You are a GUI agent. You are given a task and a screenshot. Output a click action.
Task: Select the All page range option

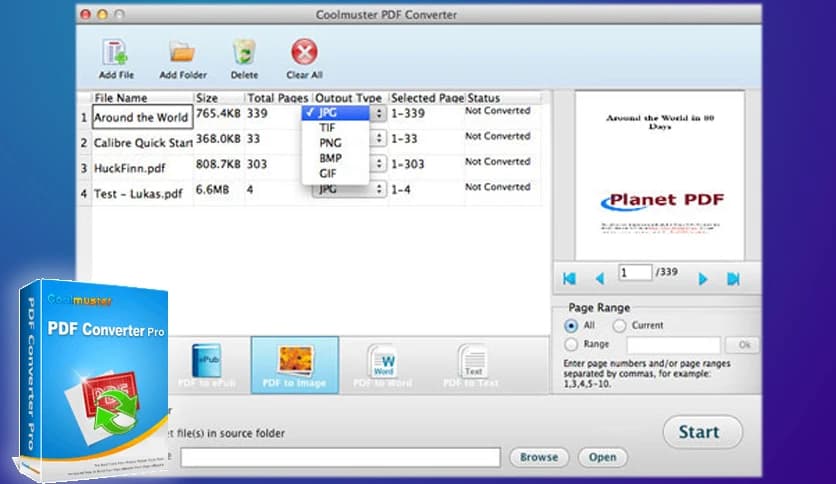coord(570,325)
